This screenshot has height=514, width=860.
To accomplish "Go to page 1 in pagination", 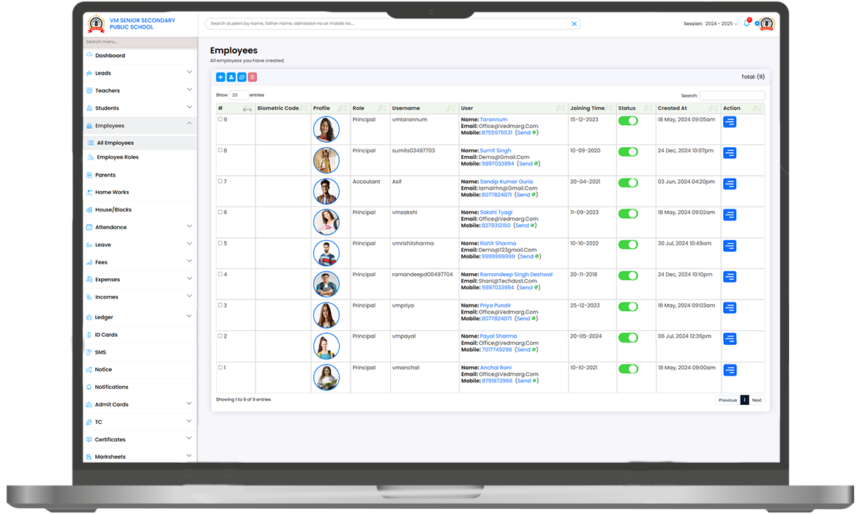I will coord(744,400).
